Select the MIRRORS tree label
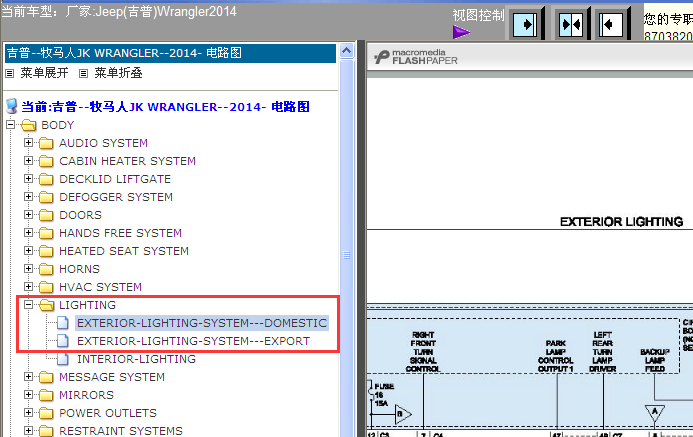693x437 pixels. (x=86, y=395)
